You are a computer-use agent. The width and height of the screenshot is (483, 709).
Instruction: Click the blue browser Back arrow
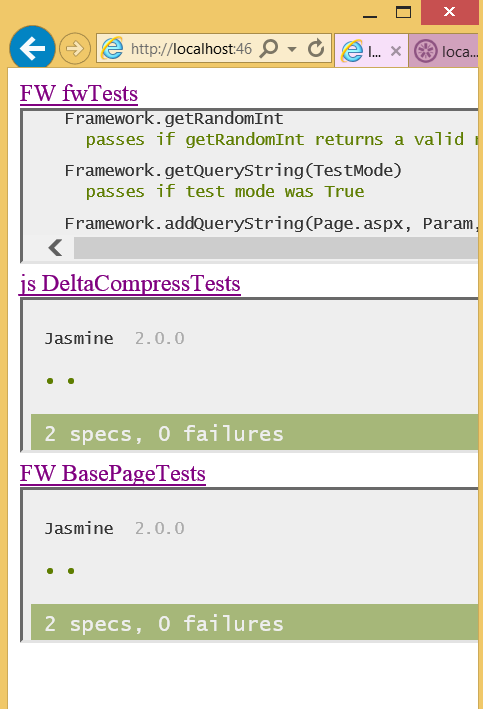32,48
